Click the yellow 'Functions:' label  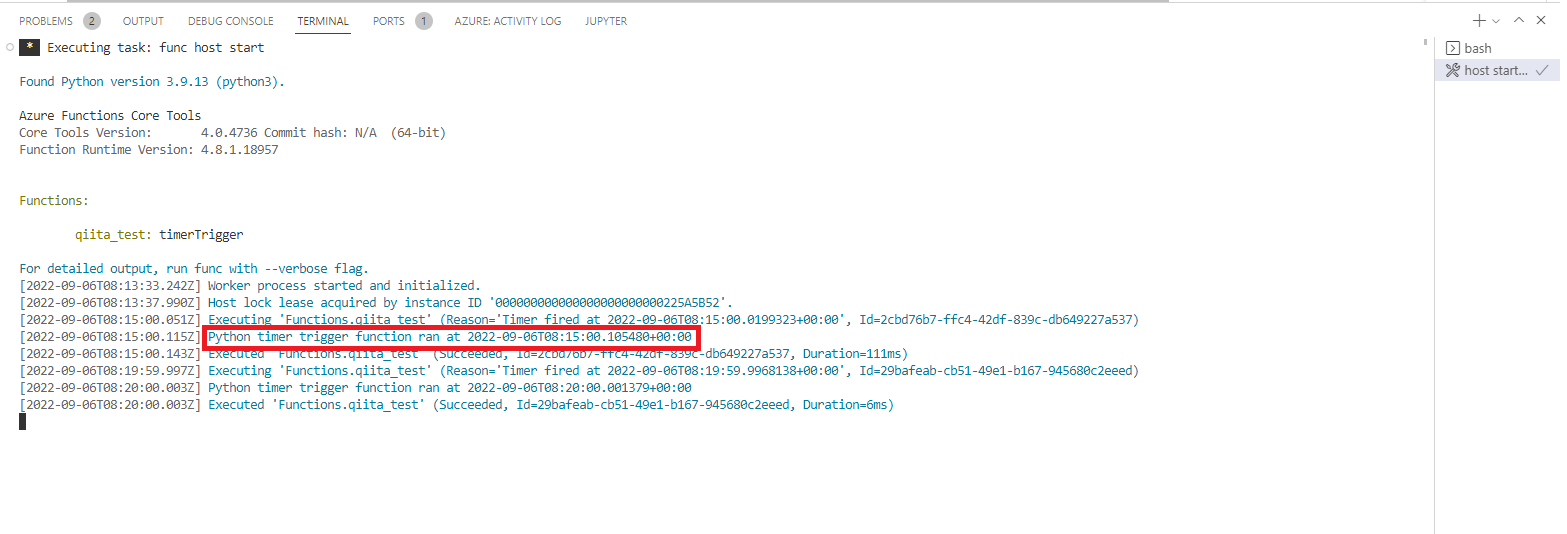click(54, 200)
